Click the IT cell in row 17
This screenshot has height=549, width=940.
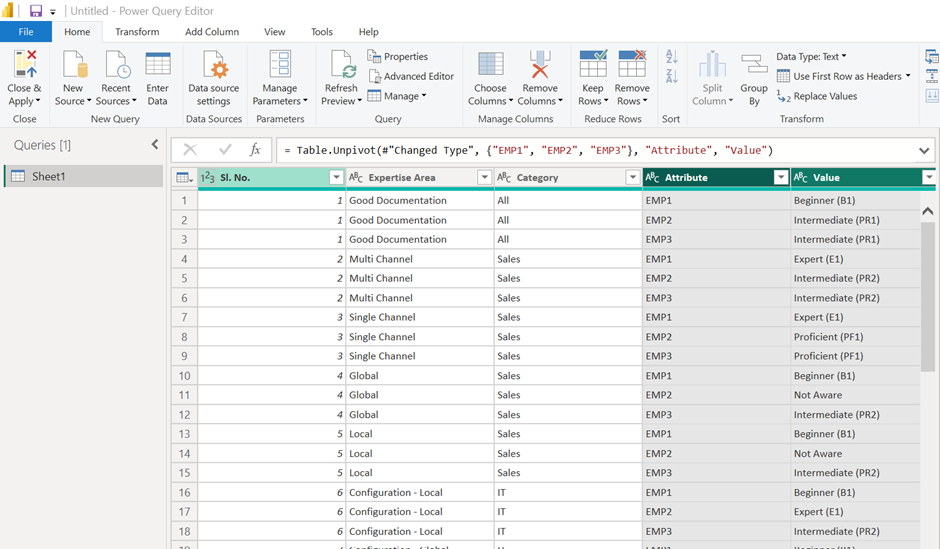pyautogui.click(x=568, y=512)
